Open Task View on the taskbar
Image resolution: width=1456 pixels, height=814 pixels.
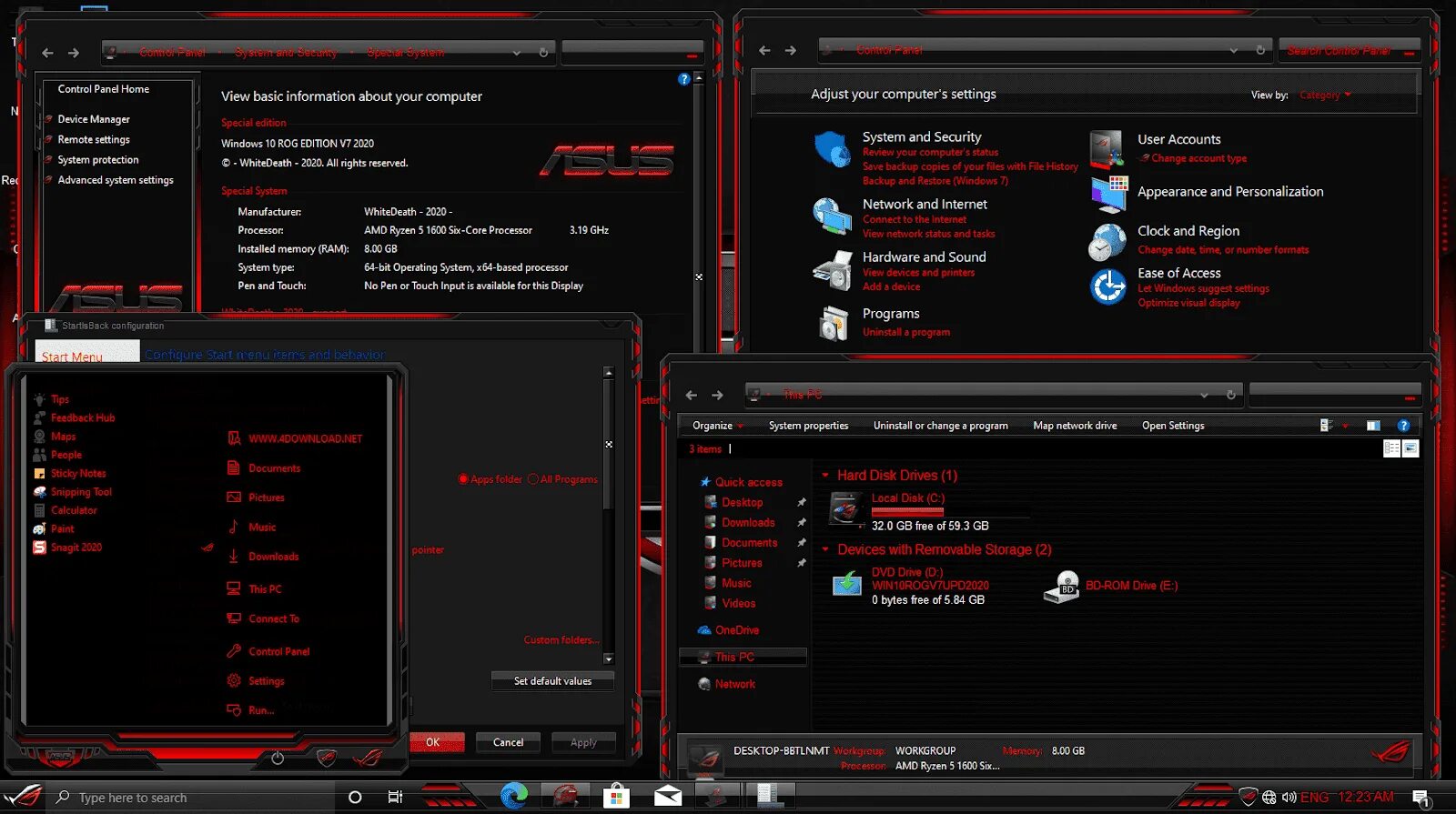(395, 797)
